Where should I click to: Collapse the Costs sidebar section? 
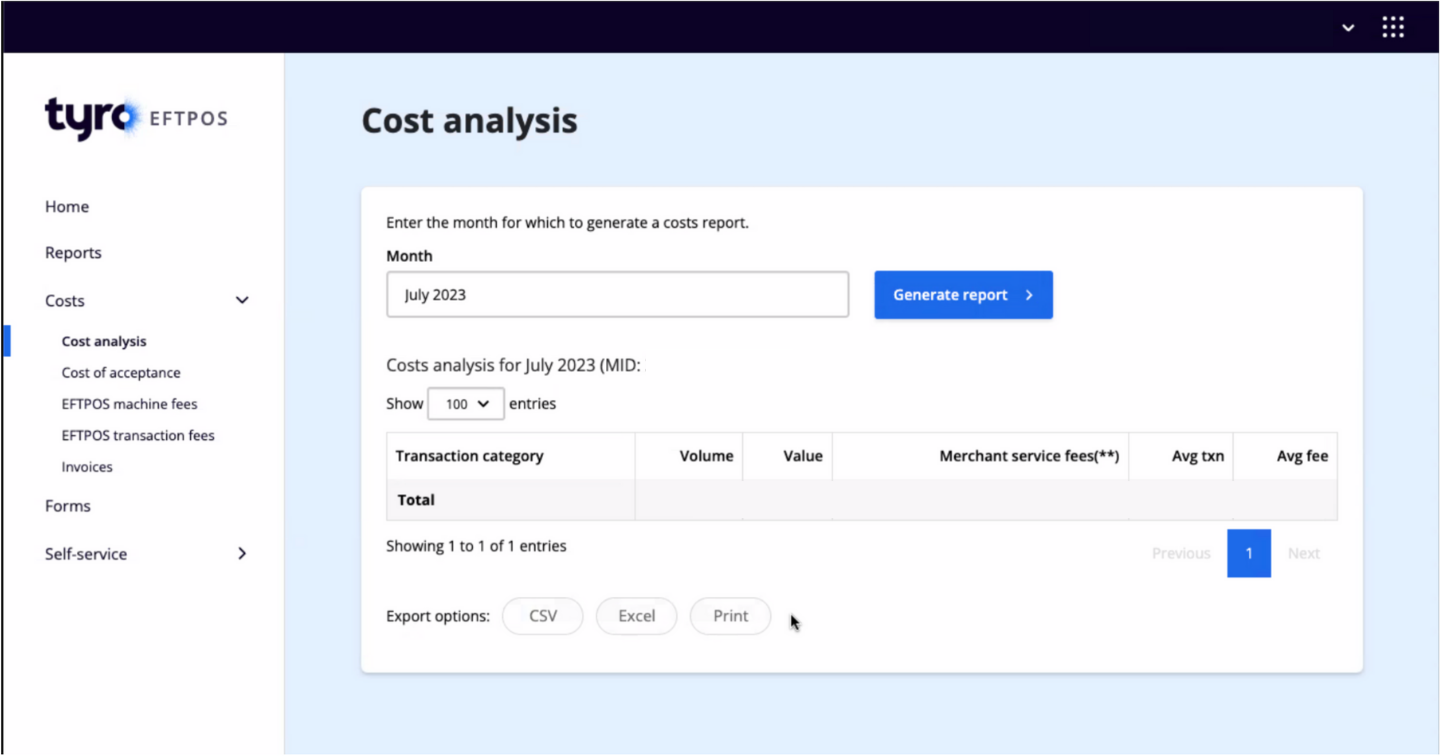(242, 301)
